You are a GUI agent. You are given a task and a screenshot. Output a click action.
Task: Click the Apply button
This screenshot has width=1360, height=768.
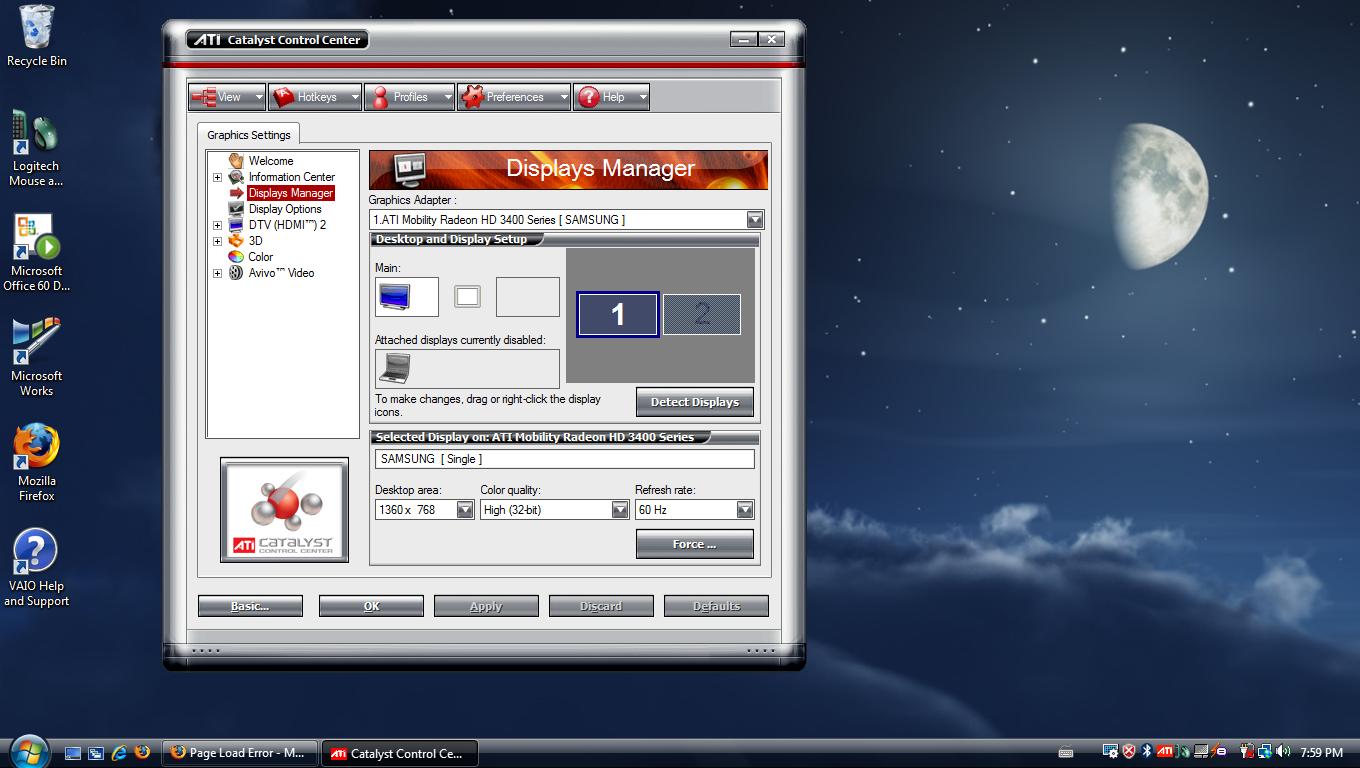tap(486, 606)
